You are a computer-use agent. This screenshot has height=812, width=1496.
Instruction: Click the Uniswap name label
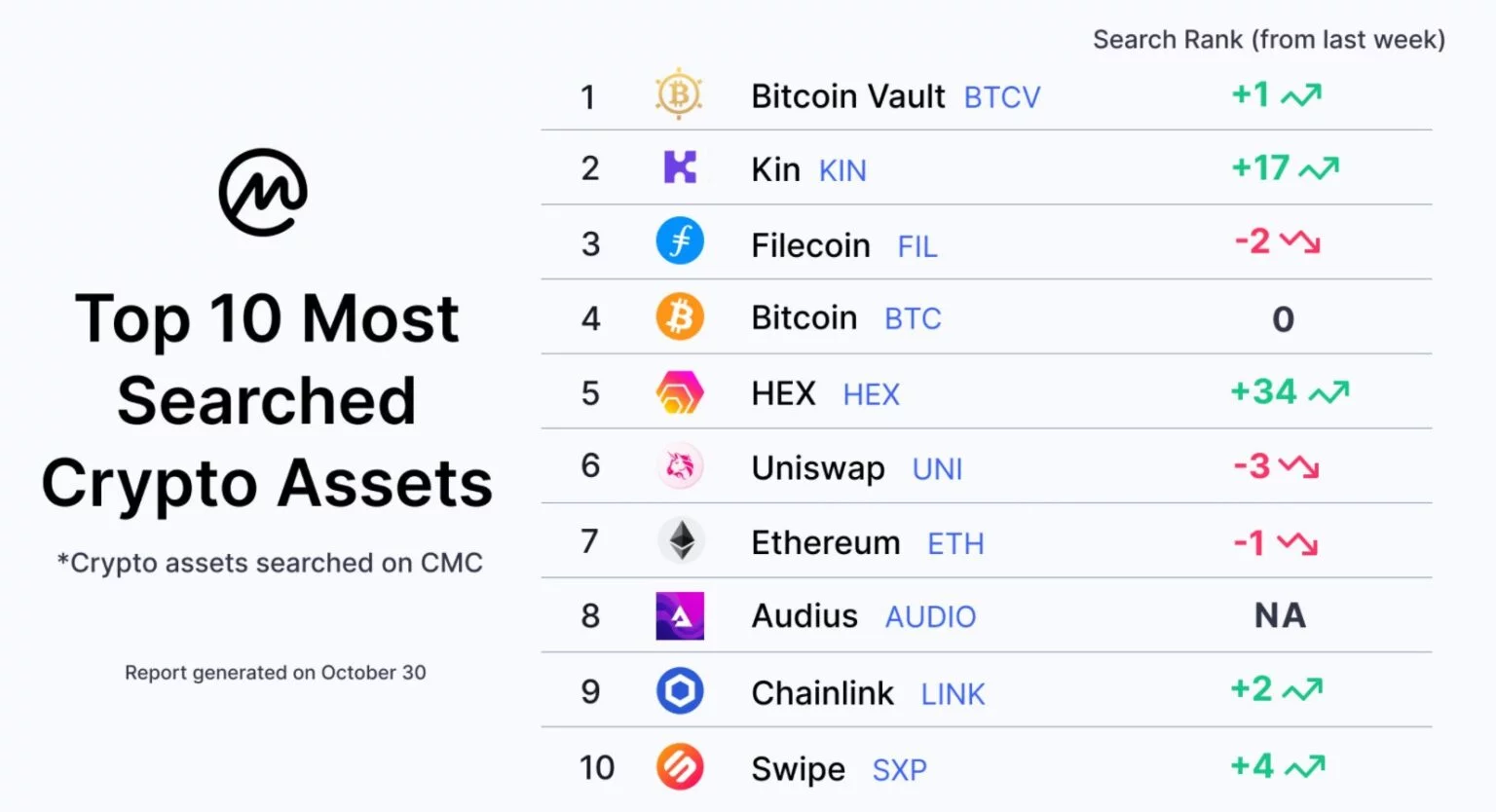pos(818,468)
